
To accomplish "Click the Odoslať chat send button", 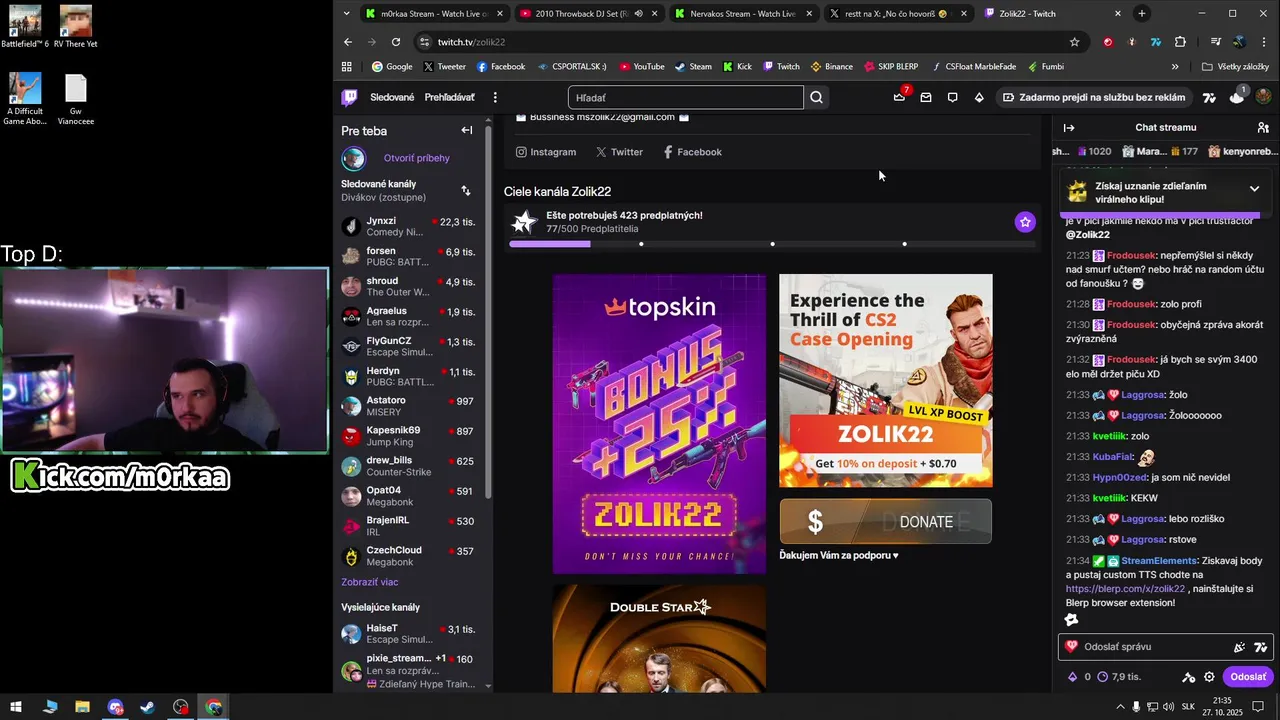I will pos(1247,677).
